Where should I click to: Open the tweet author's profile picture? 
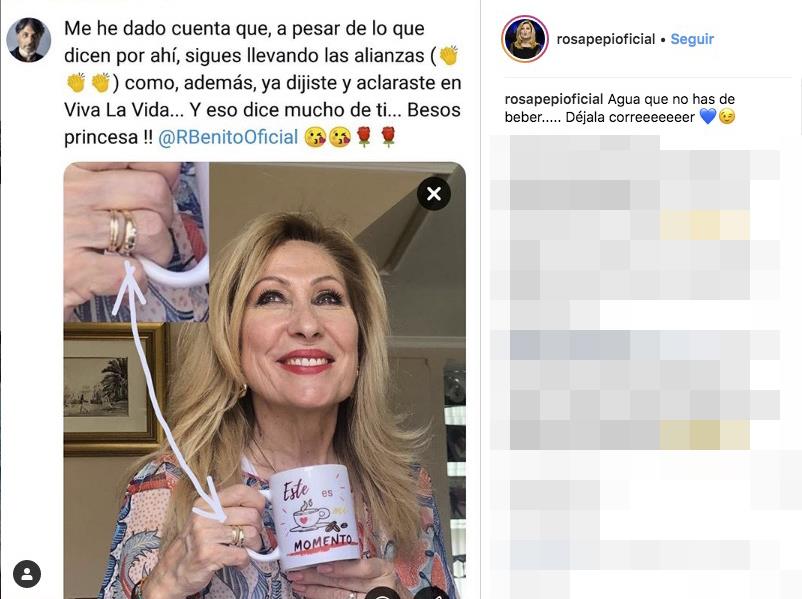point(29,40)
